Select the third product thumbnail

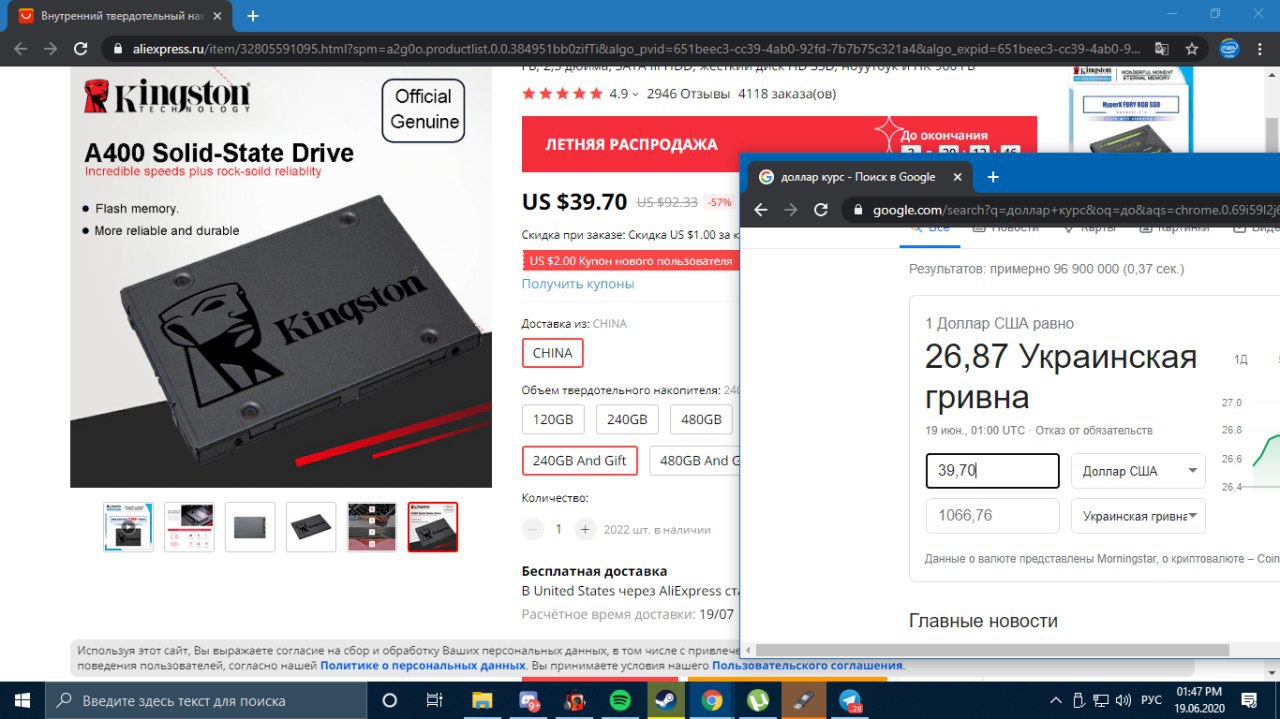(x=250, y=527)
